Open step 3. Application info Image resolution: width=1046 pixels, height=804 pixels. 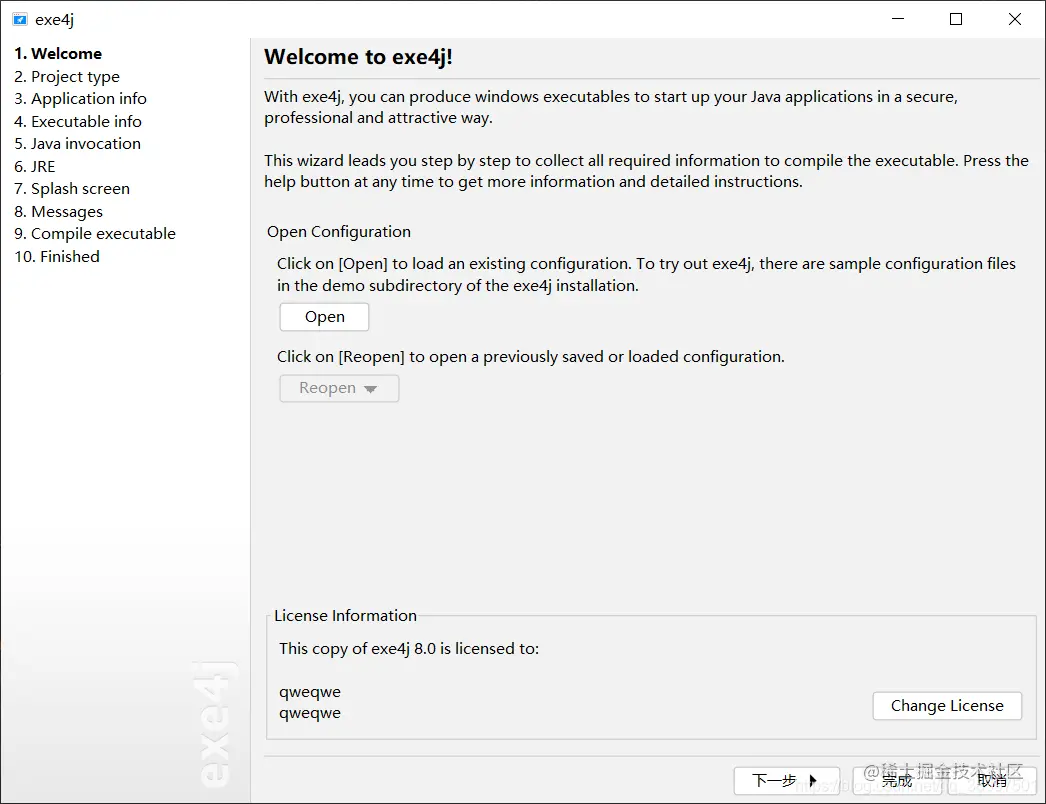pos(80,99)
